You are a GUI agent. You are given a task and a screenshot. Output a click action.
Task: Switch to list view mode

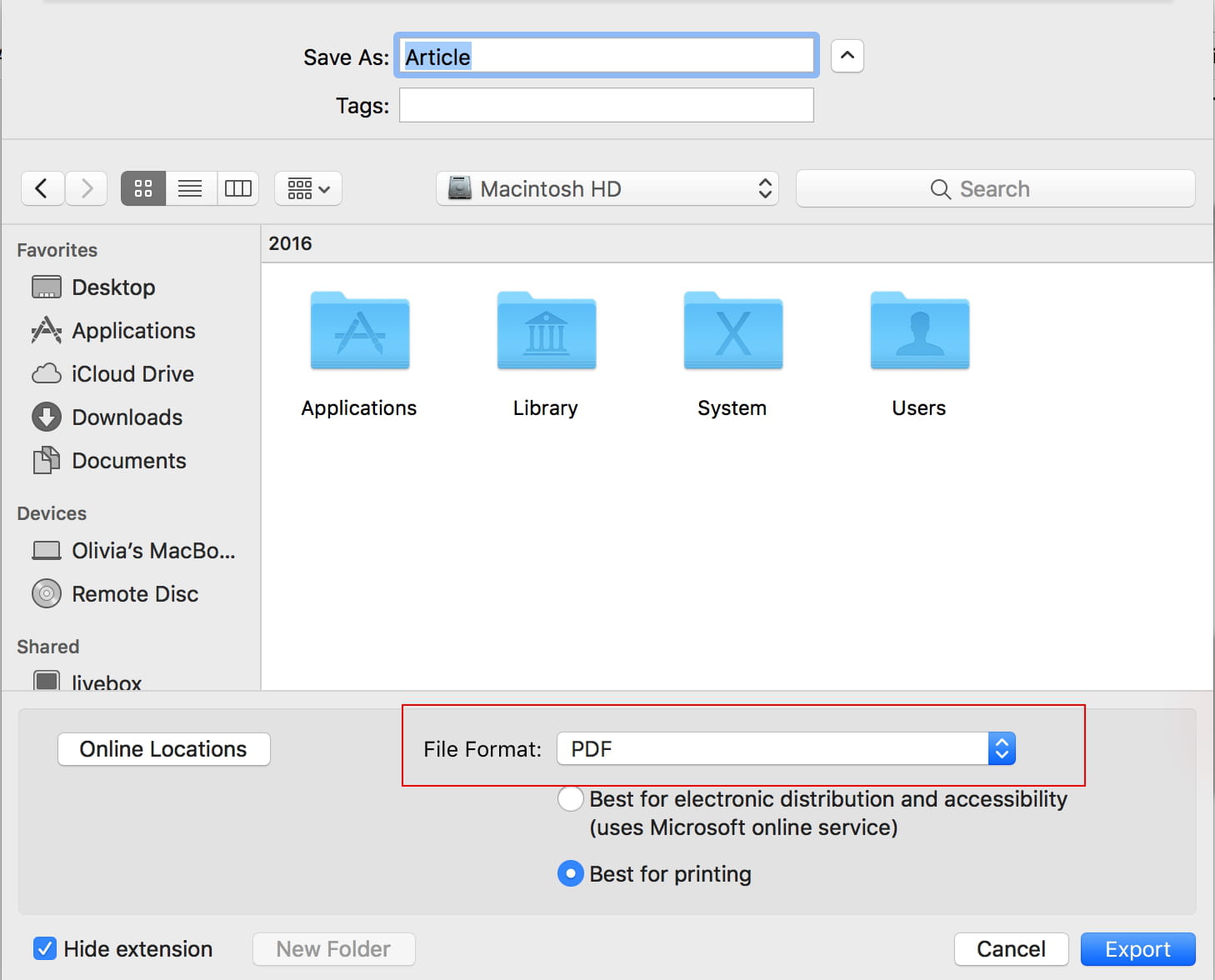tap(191, 188)
